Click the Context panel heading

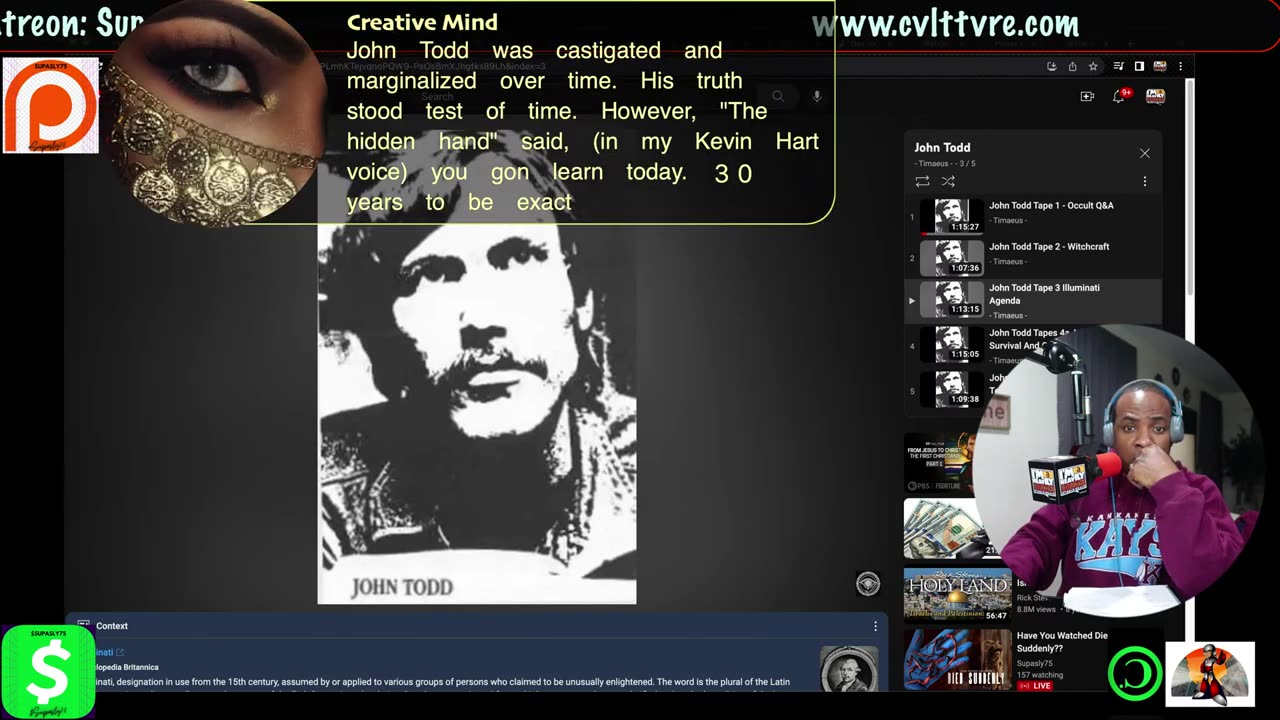pos(112,626)
